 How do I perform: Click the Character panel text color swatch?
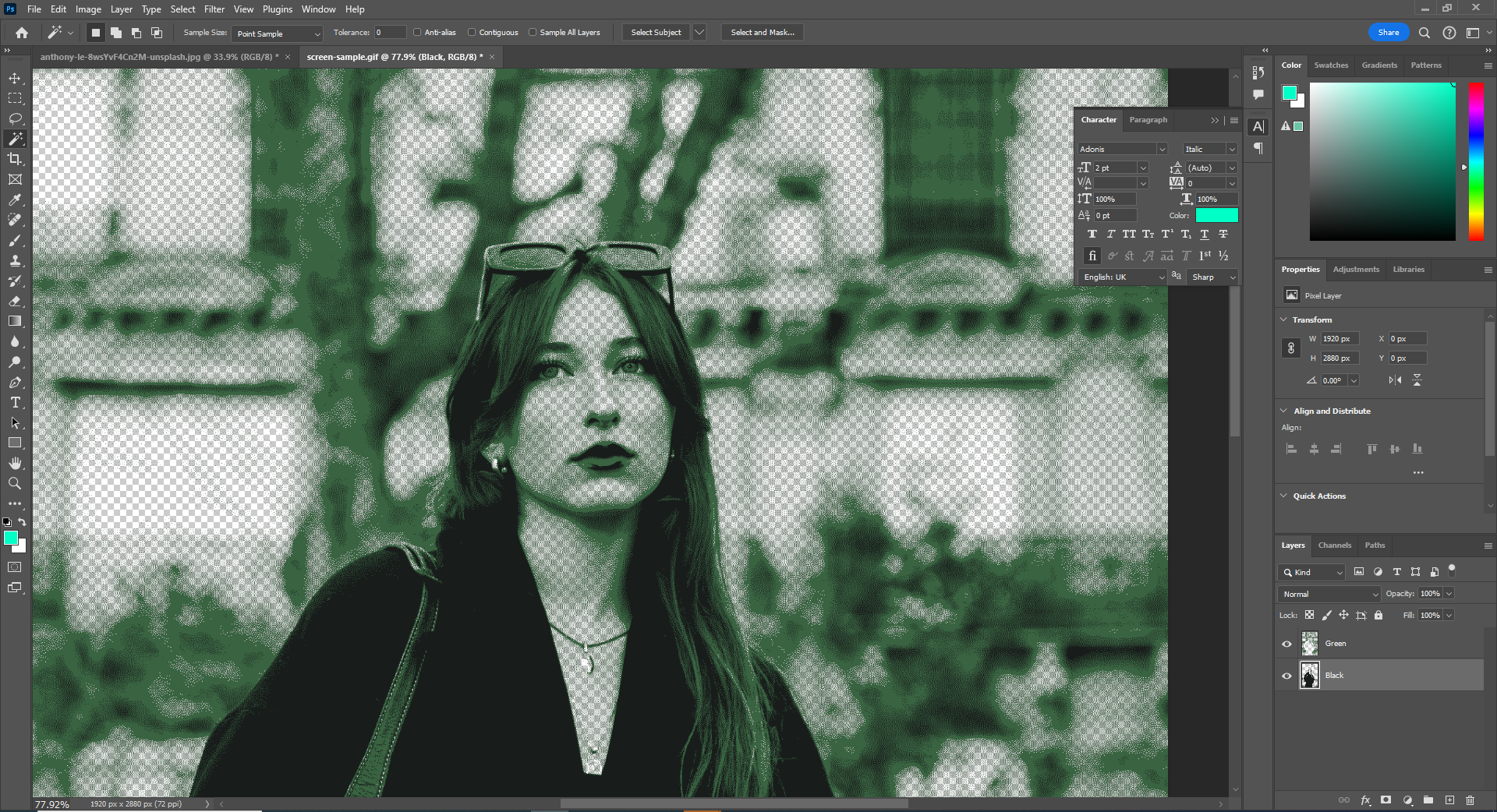click(1216, 216)
